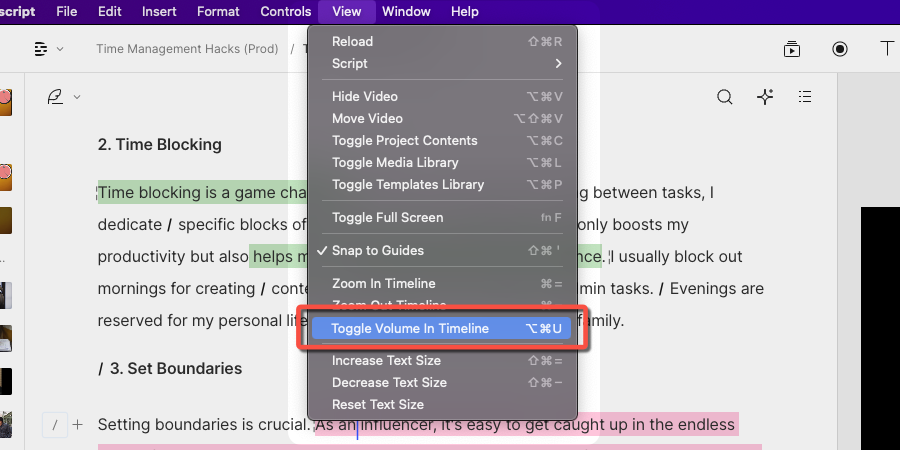Viewport: 900px width, 450px height.
Task: Click the Record button icon
Action: pos(840,49)
